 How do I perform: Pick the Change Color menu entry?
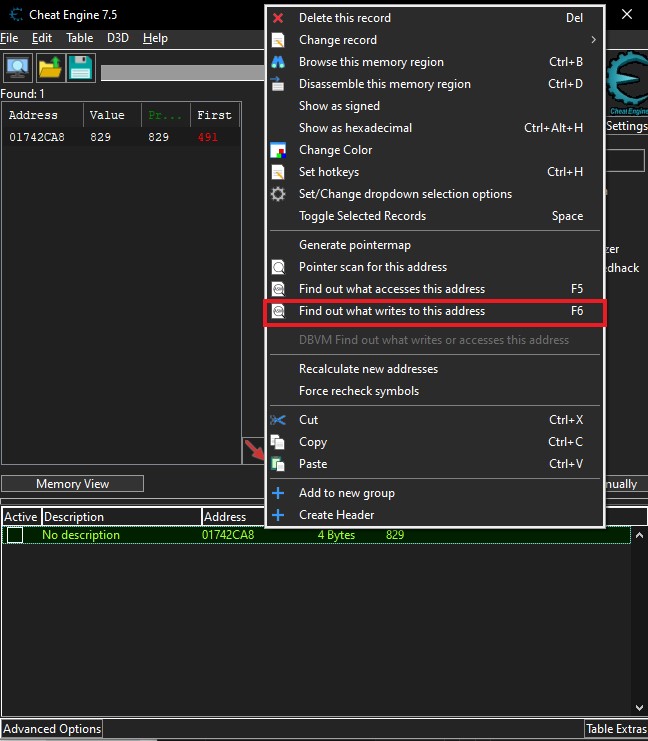tap(335, 150)
